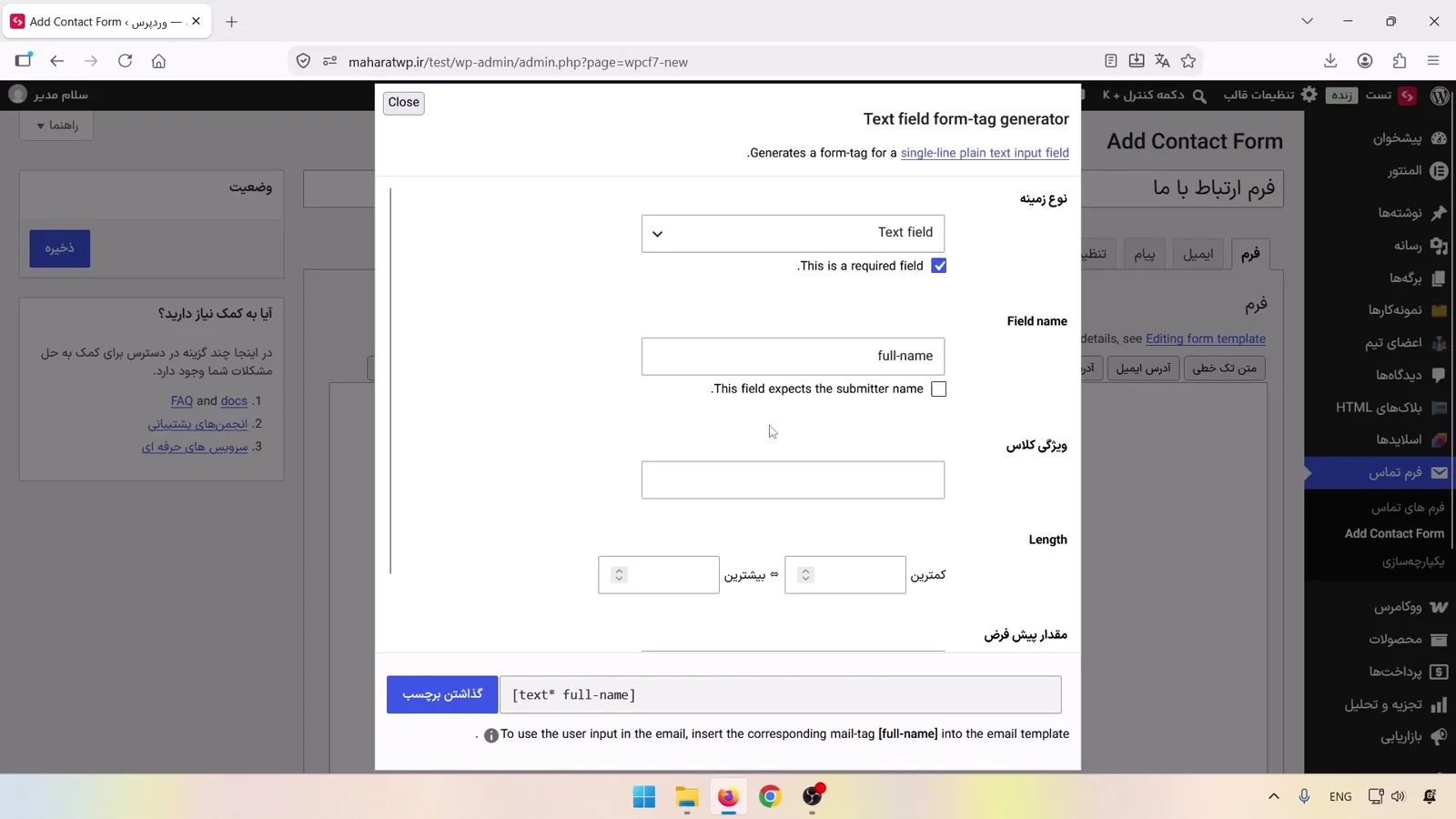Click the maximum length (بیشترین) stepper
The height and width of the screenshot is (819, 1456).
tap(619, 575)
